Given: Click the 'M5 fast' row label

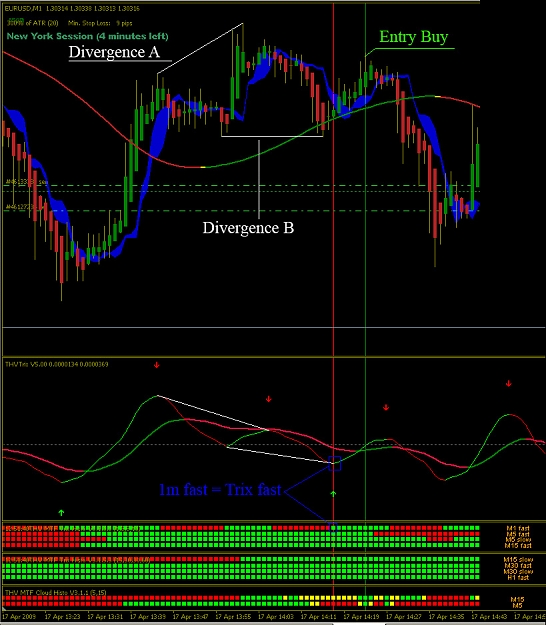Looking at the screenshot, I should [x=518, y=534].
